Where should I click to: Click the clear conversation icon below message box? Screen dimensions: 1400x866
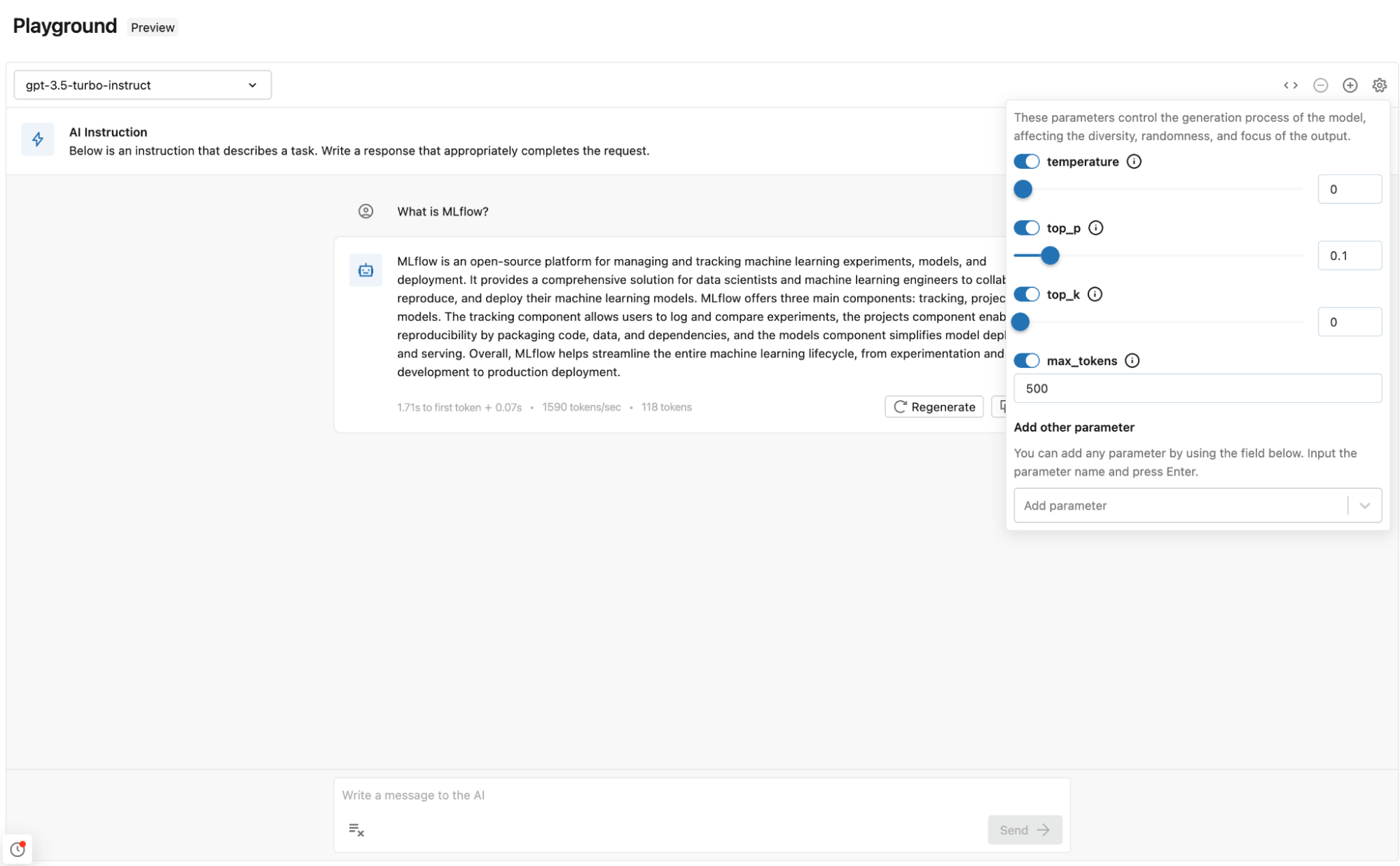pyautogui.click(x=356, y=830)
